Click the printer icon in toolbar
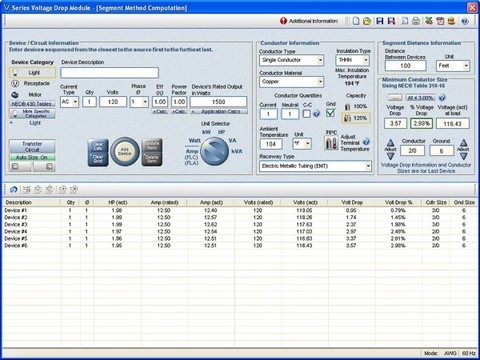The image size is (480, 360). pyautogui.click(x=416, y=21)
